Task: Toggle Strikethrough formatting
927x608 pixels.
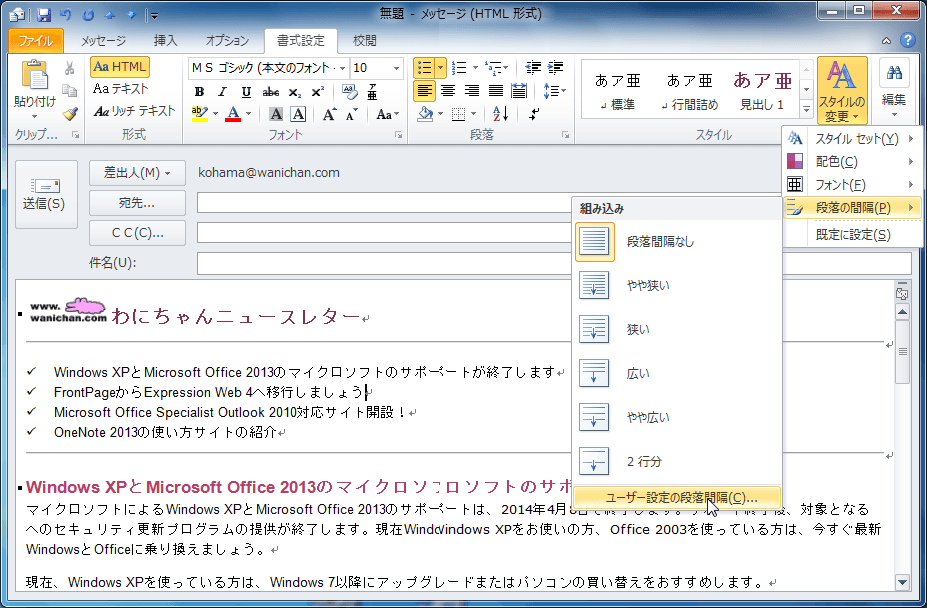Action: click(271, 92)
